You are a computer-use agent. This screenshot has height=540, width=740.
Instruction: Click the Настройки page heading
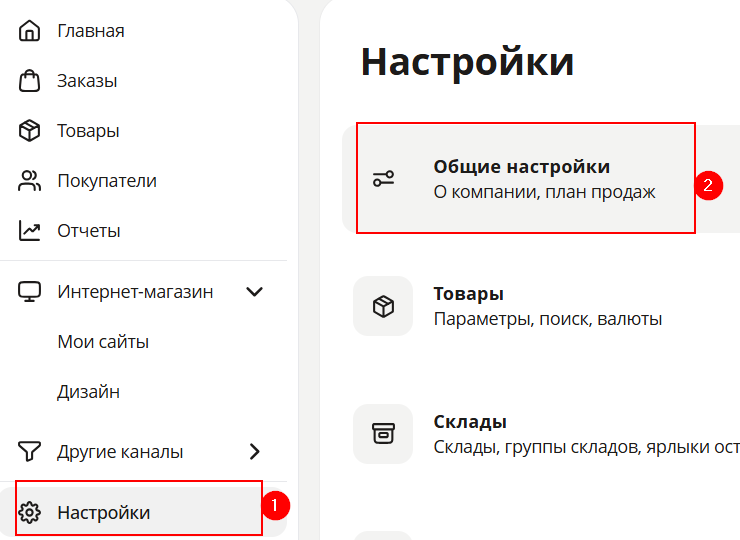tap(467, 62)
